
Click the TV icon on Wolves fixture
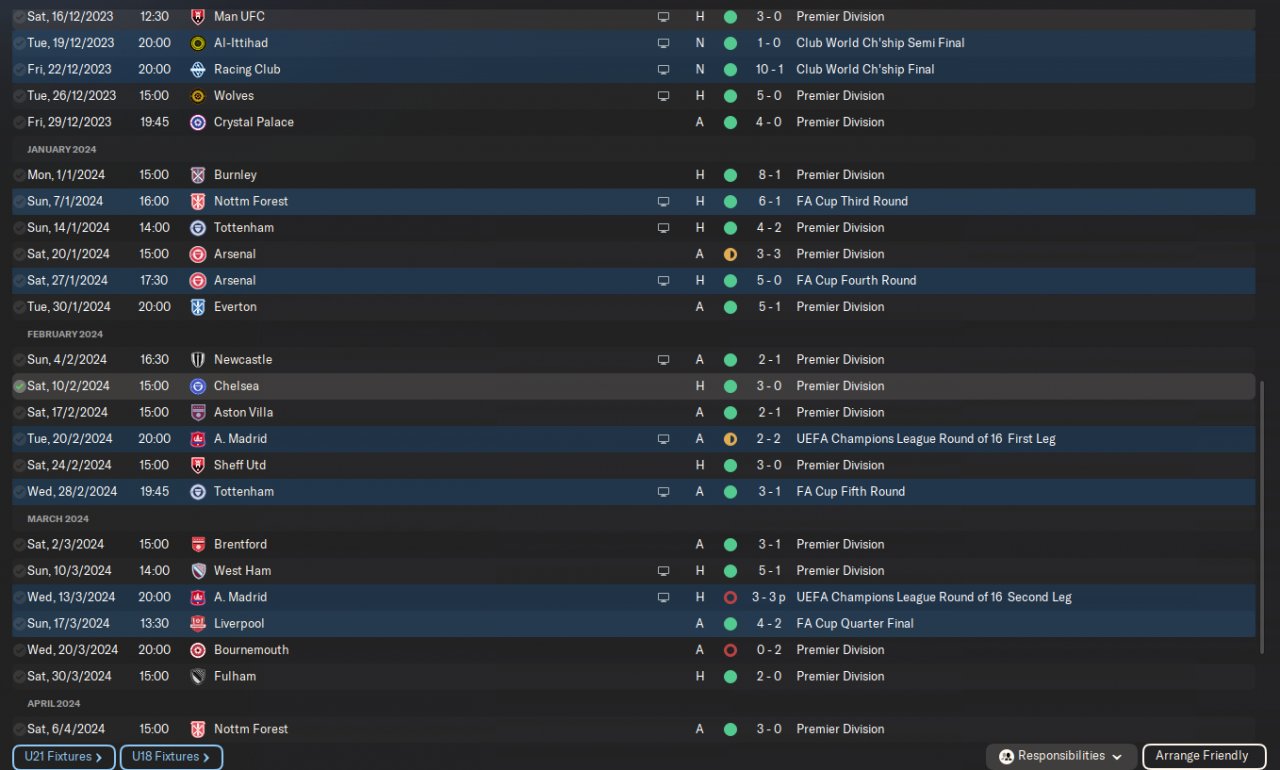[x=663, y=96]
